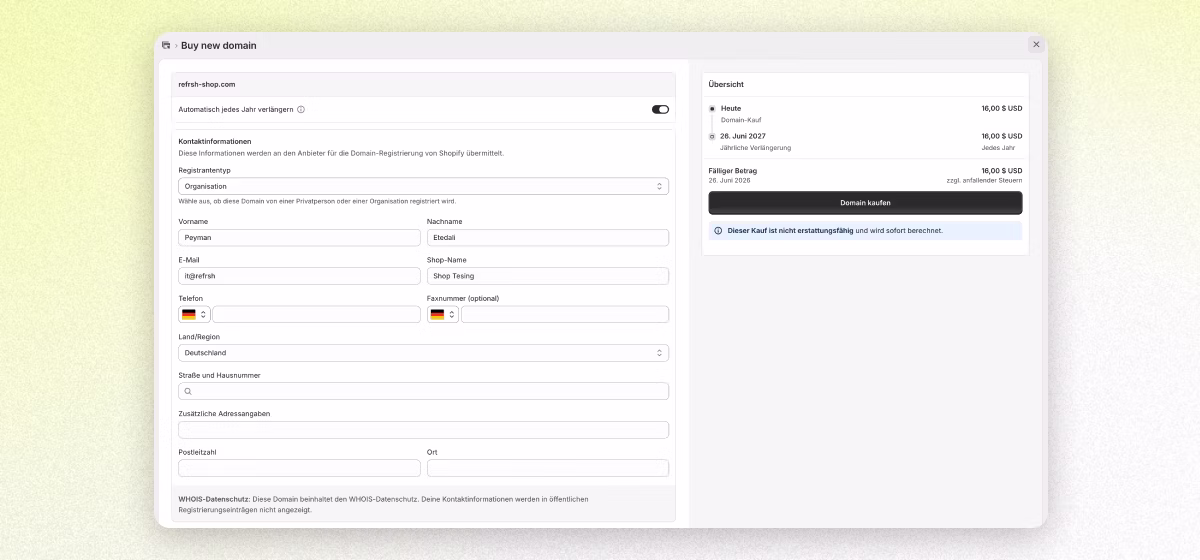Click the Zusätzliche Adressangaben field
Screen dimensions: 1200x560
pos(424,430)
